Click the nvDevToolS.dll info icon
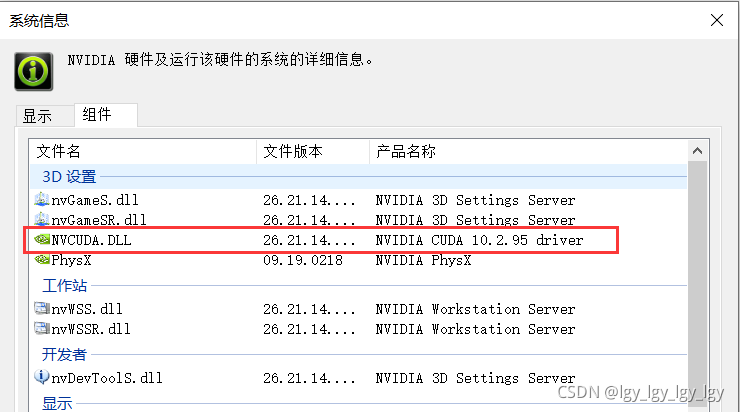This screenshot has height=412, width=740. [x=42, y=377]
